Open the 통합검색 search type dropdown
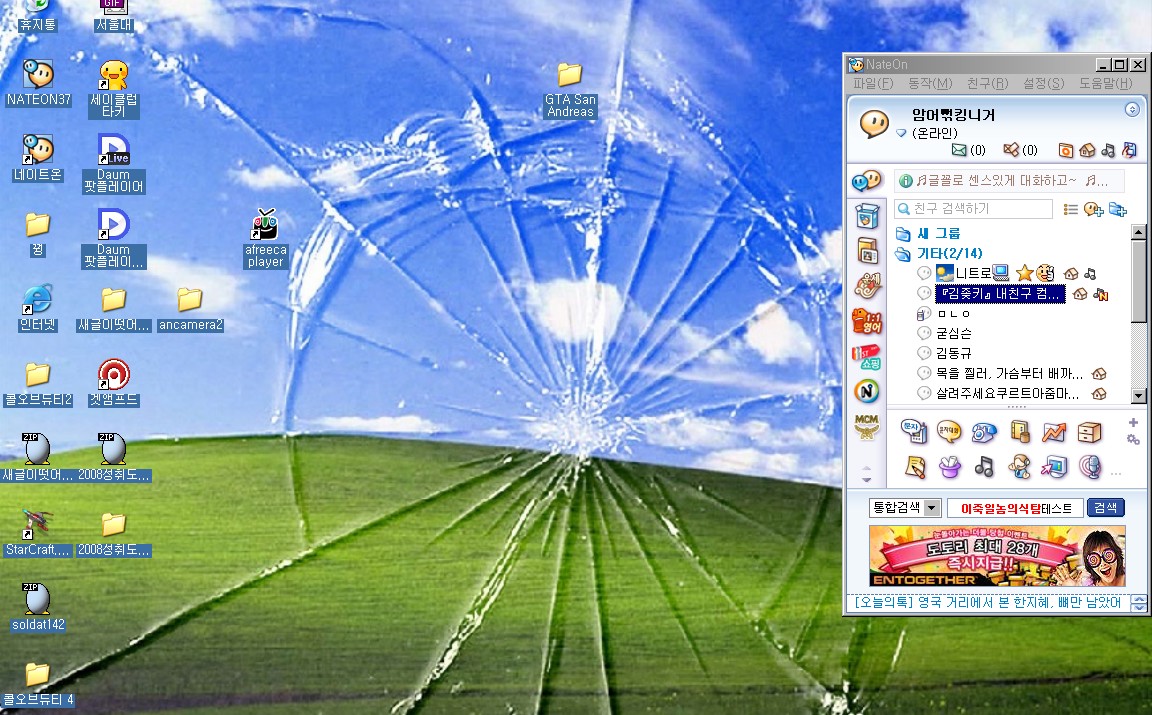The image size is (1152, 715). [x=932, y=508]
